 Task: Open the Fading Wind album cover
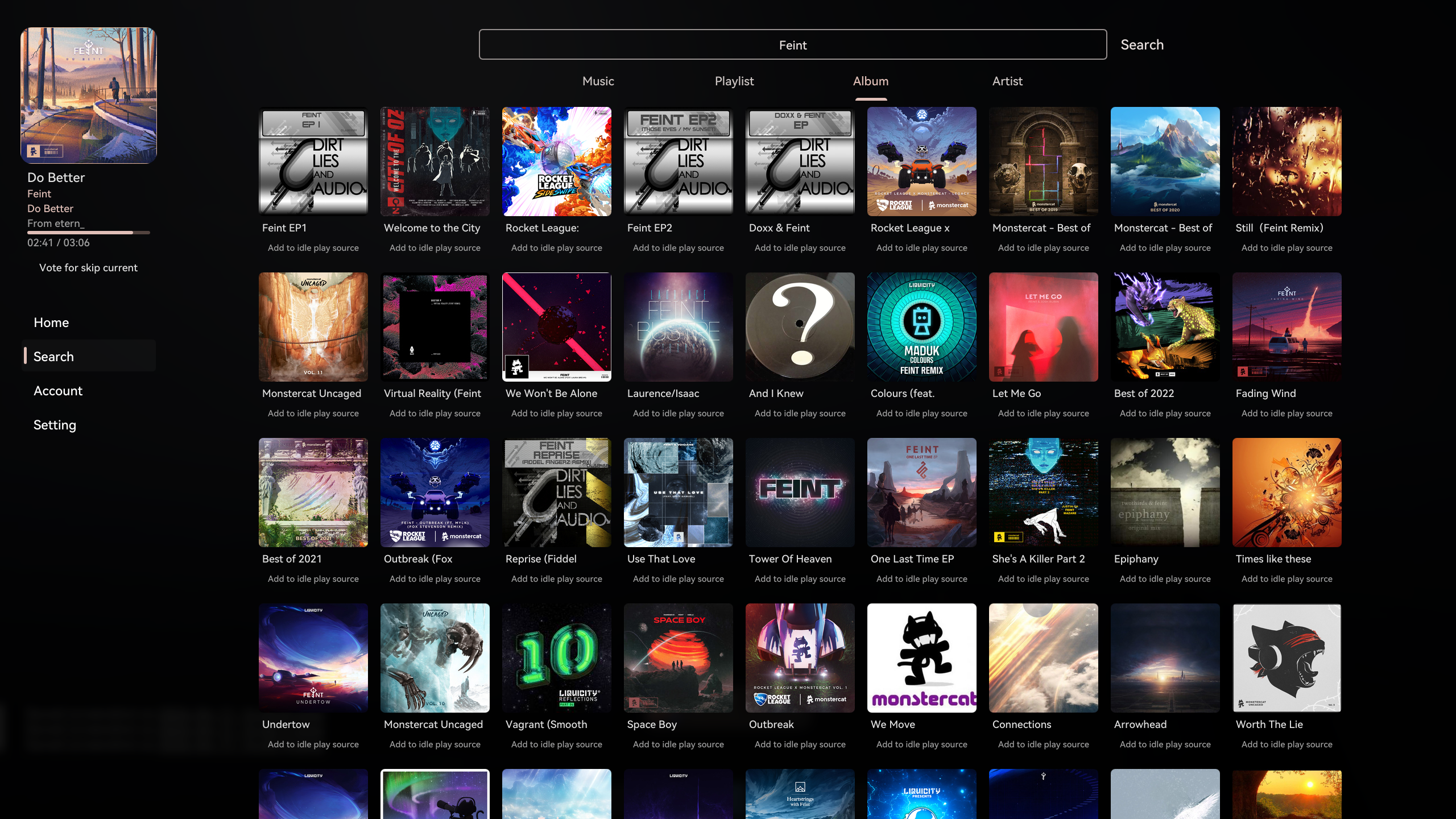point(1287,327)
